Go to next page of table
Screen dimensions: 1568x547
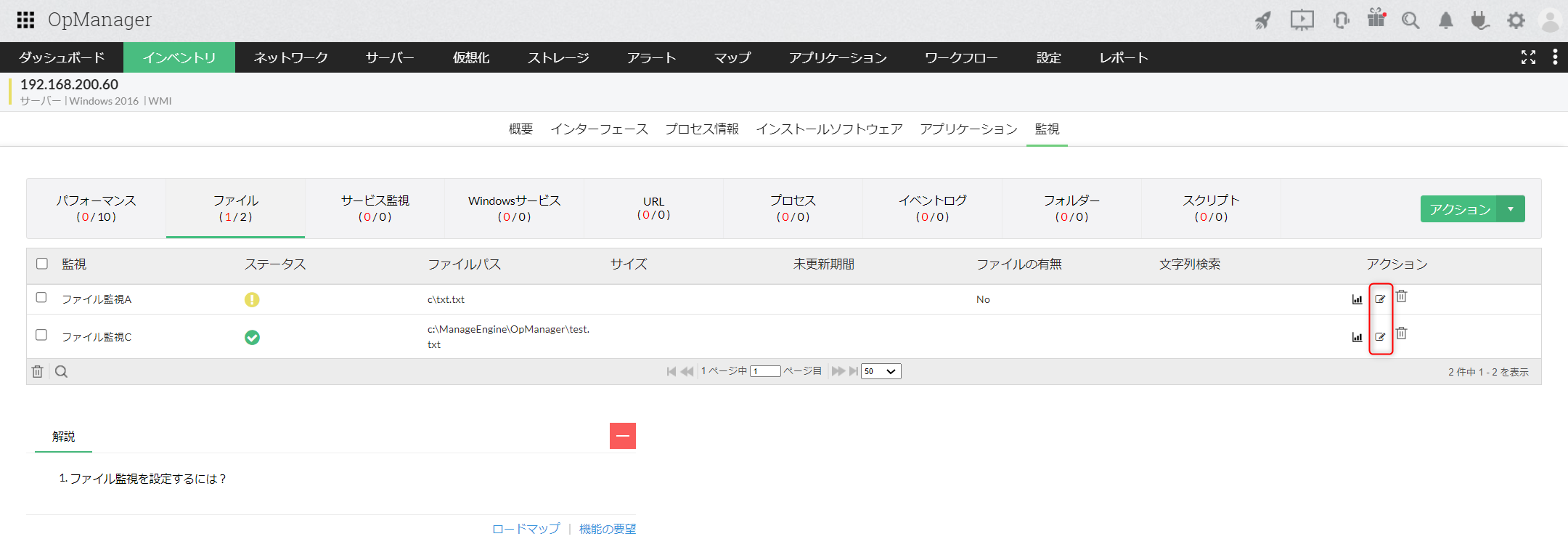pyautogui.click(x=838, y=371)
